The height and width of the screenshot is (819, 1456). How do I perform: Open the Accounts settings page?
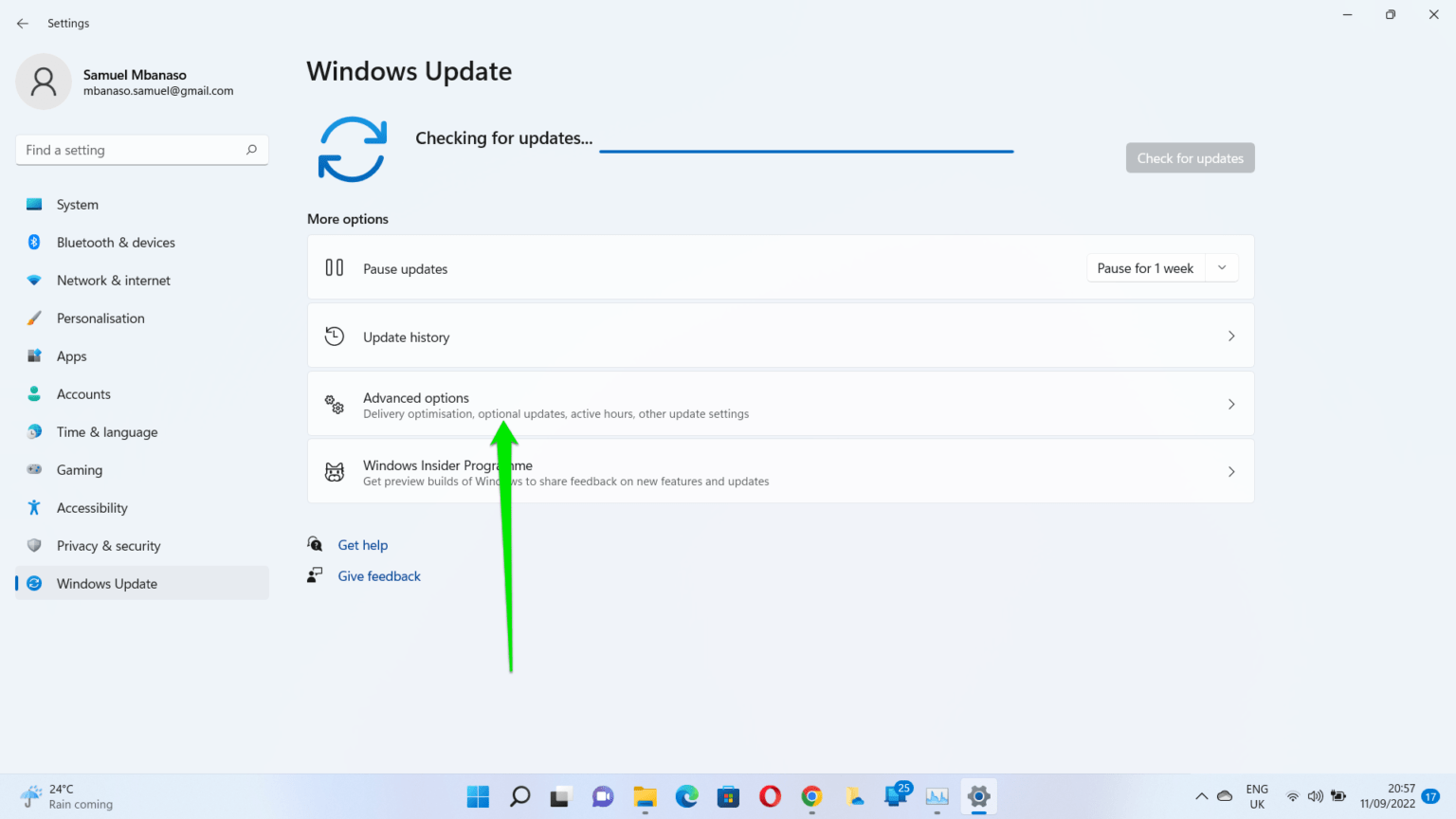pyautogui.click(x=83, y=393)
